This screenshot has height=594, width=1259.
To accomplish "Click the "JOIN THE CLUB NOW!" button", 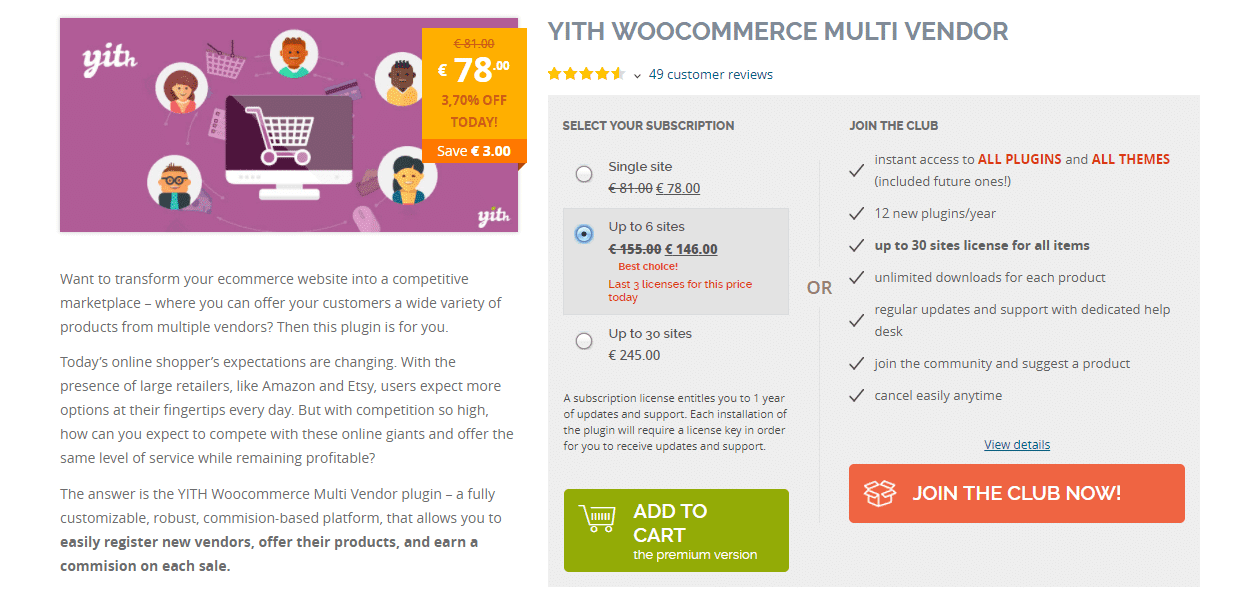I will coord(1016,492).
